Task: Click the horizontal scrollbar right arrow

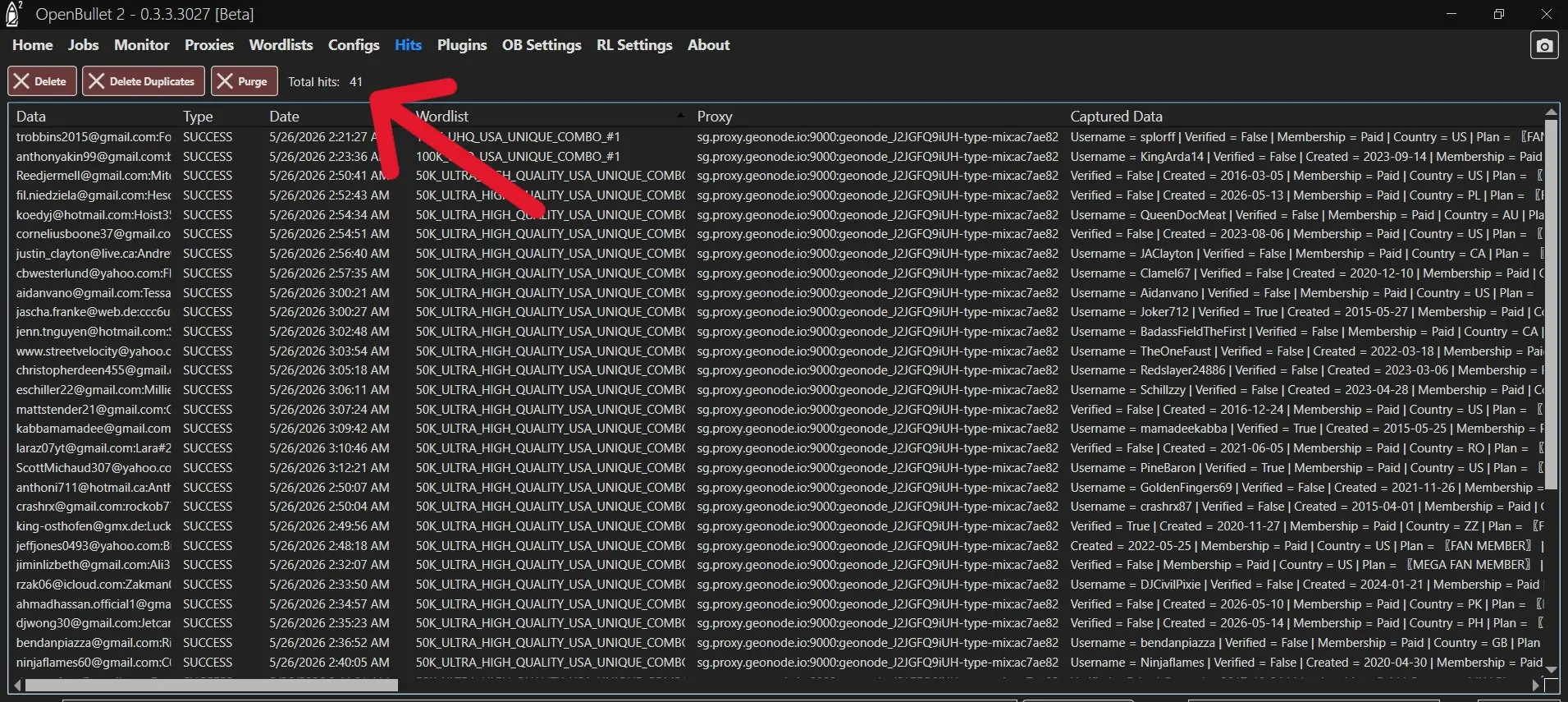Action: tap(1536, 685)
